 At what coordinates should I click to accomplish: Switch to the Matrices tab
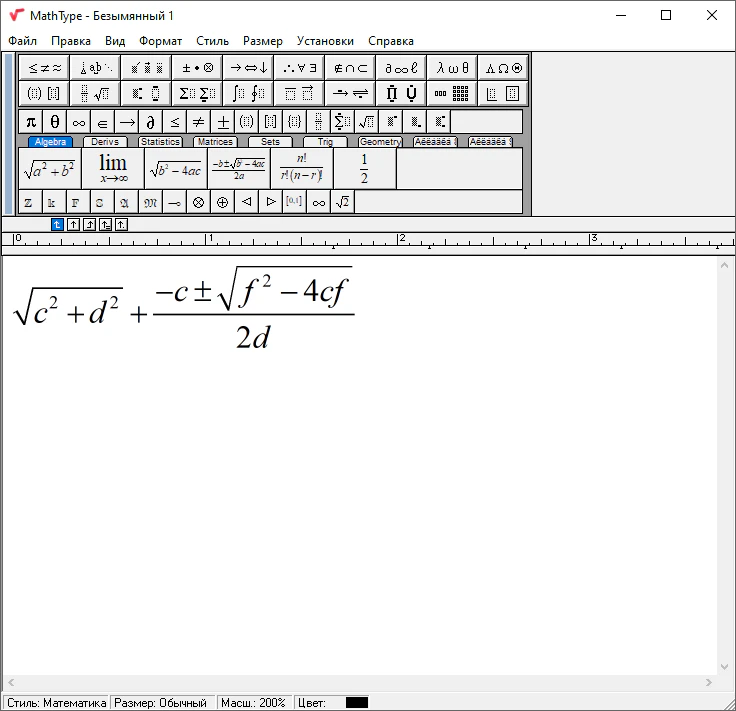coord(215,142)
